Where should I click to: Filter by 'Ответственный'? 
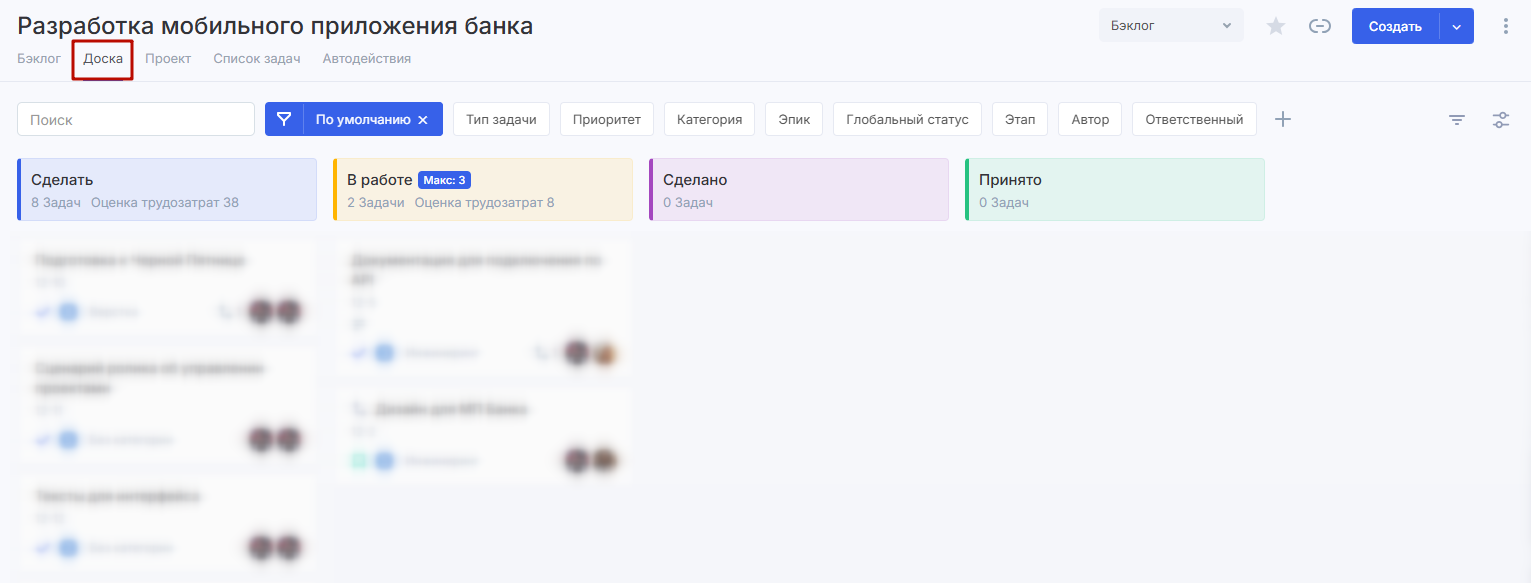click(x=1194, y=120)
